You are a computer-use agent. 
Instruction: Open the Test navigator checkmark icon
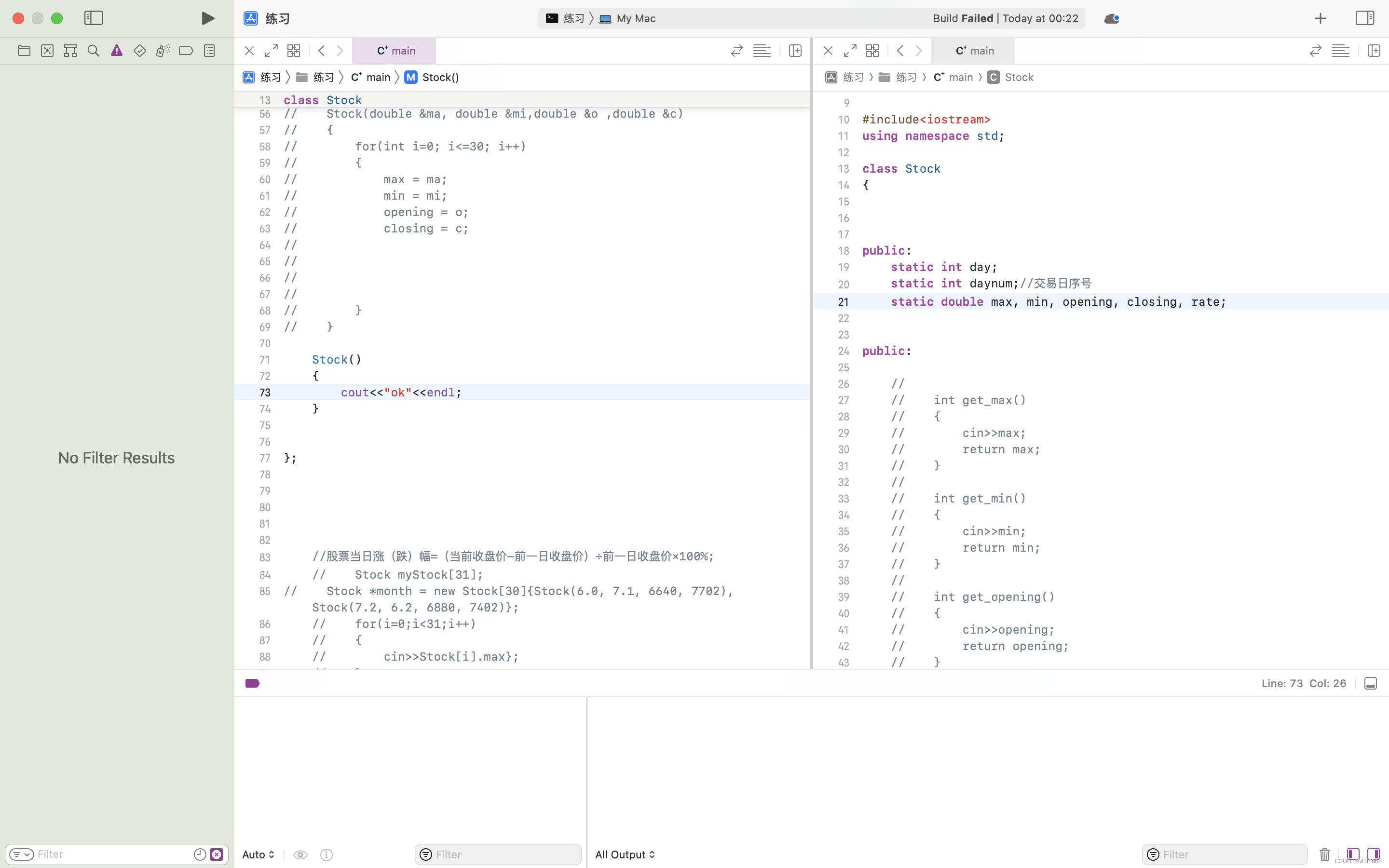pos(139,51)
